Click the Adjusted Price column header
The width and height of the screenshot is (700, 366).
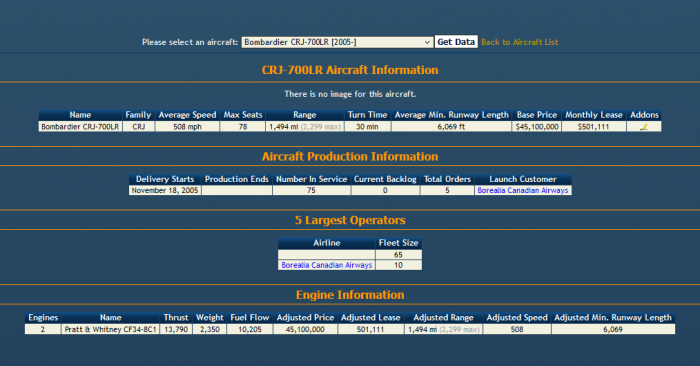pyautogui.click(x=305, y=318)
